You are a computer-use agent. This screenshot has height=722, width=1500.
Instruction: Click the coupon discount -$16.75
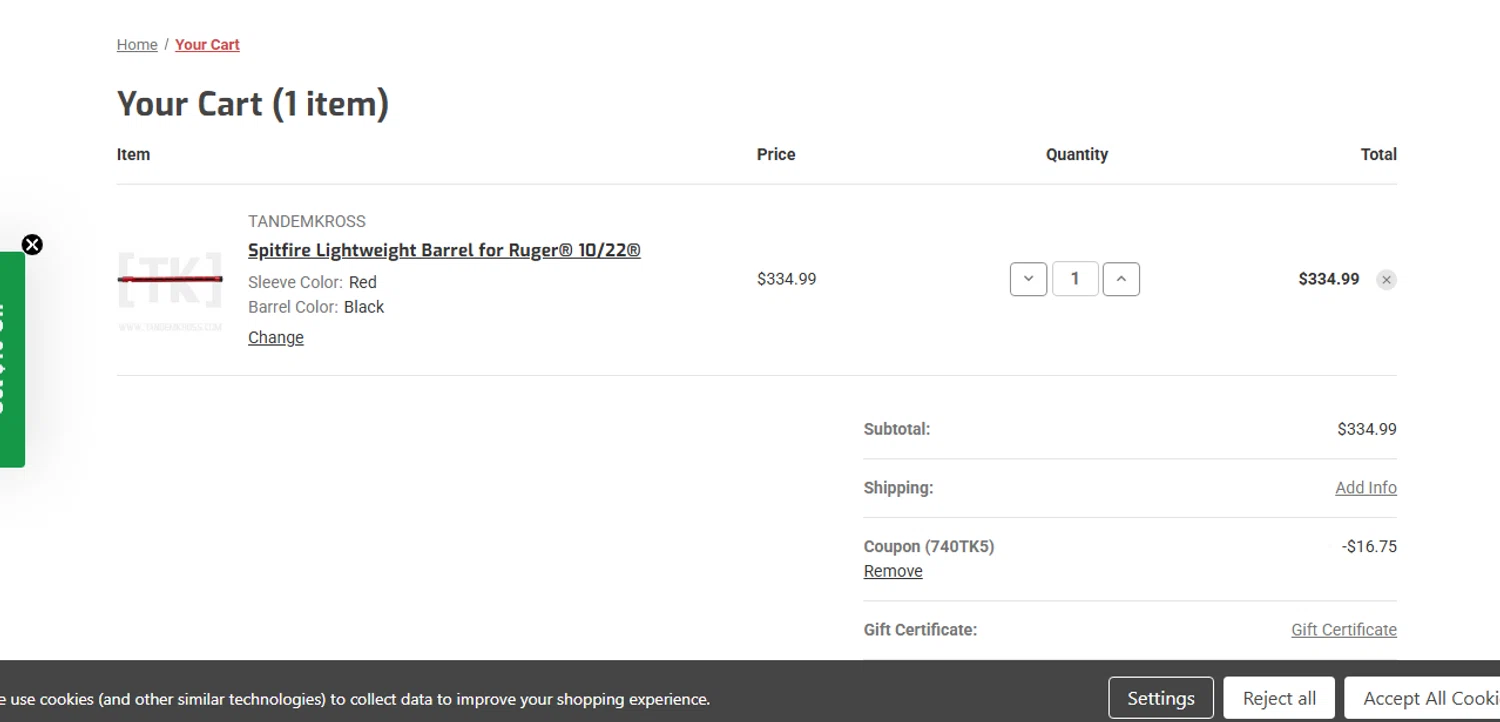1369,547
